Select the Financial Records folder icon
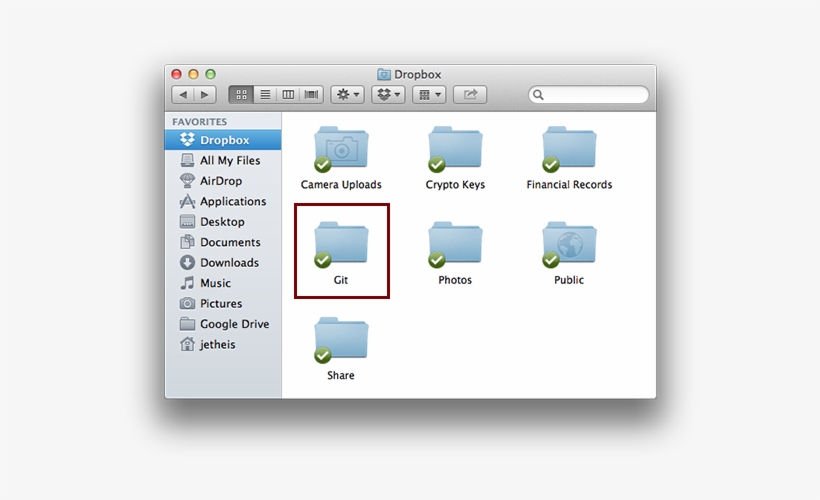The image size is (820, 500). [570, 149]
